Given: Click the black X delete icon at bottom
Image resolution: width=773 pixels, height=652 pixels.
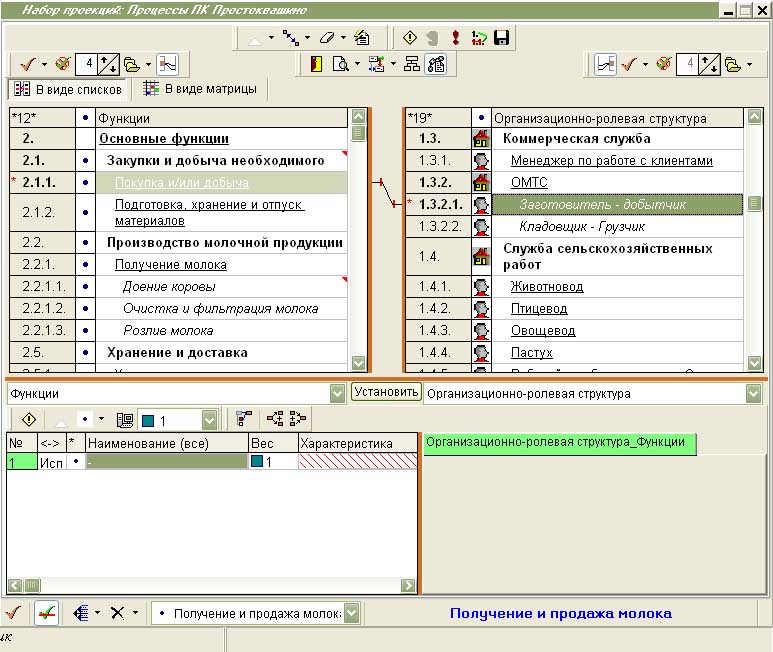Looking at the screenshot, I should click(117, 613).
